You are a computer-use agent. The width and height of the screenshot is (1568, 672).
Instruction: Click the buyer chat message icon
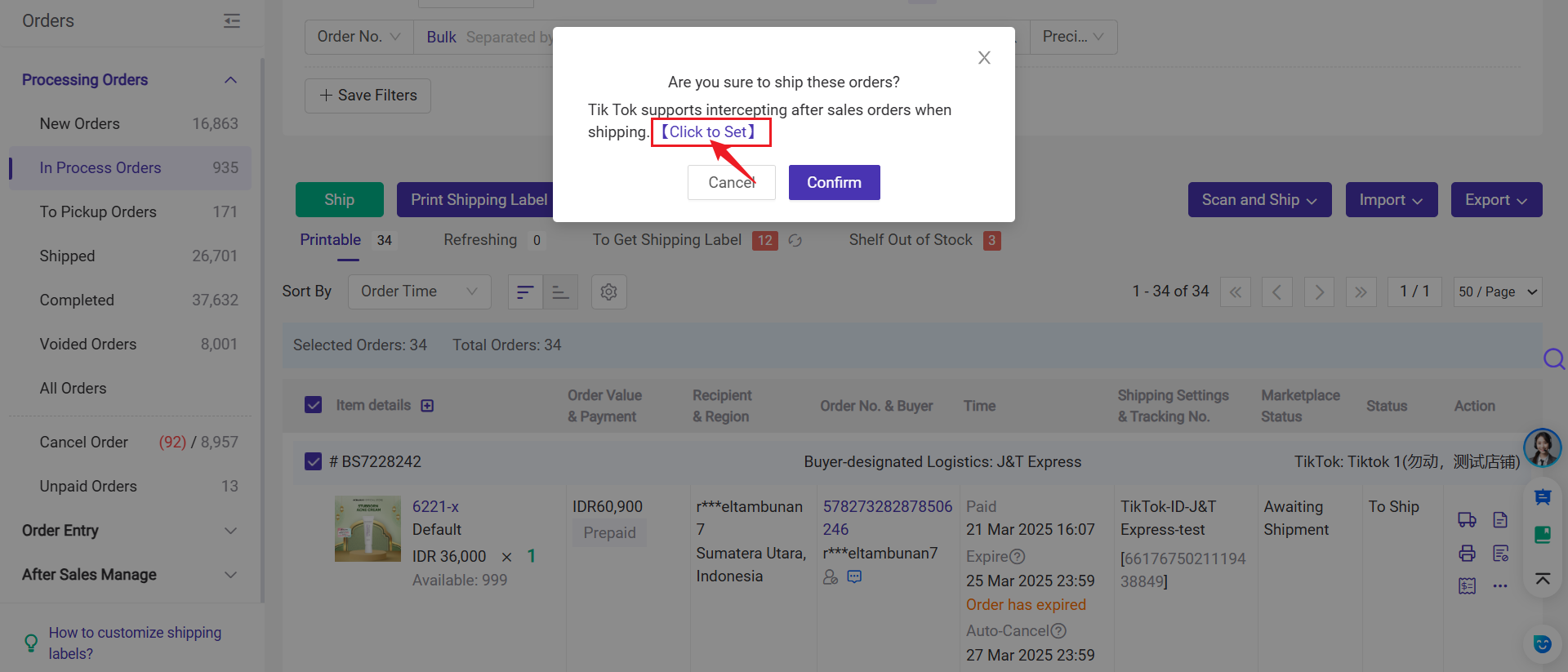point(854,576)
